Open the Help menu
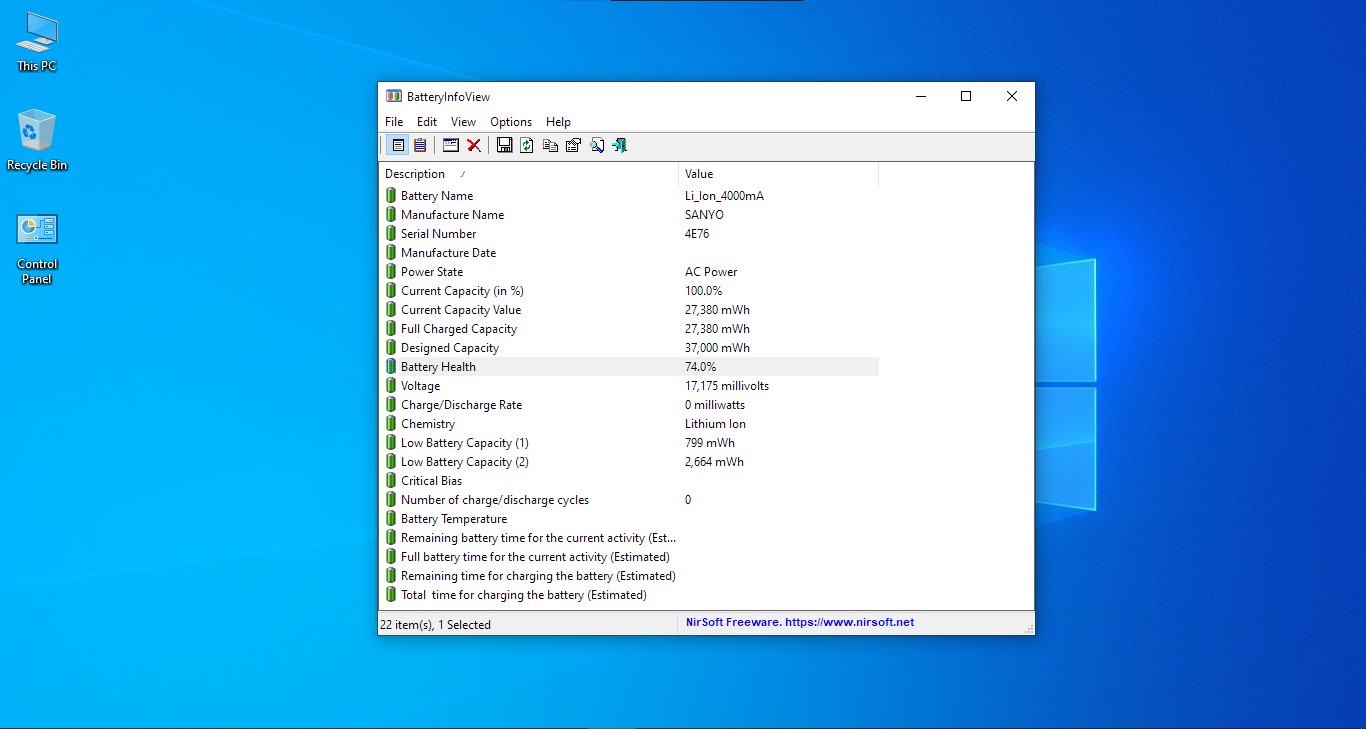This screenshot has height=729, width=1366. pyautogui.click(x=558, y=122)
